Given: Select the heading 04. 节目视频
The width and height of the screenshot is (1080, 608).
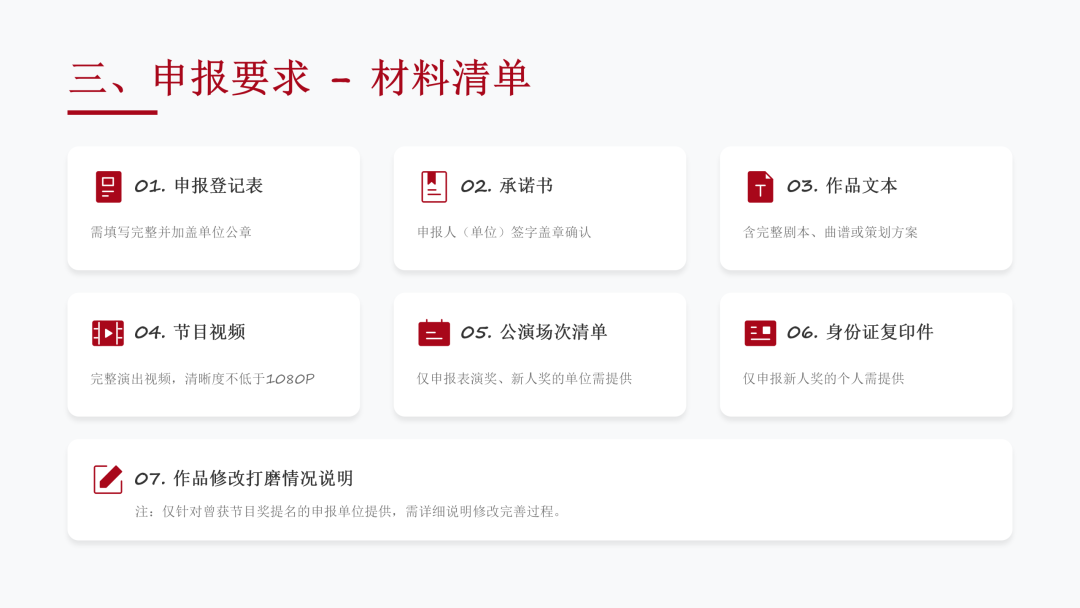Looking at the screenshot, I should point(189,332).
